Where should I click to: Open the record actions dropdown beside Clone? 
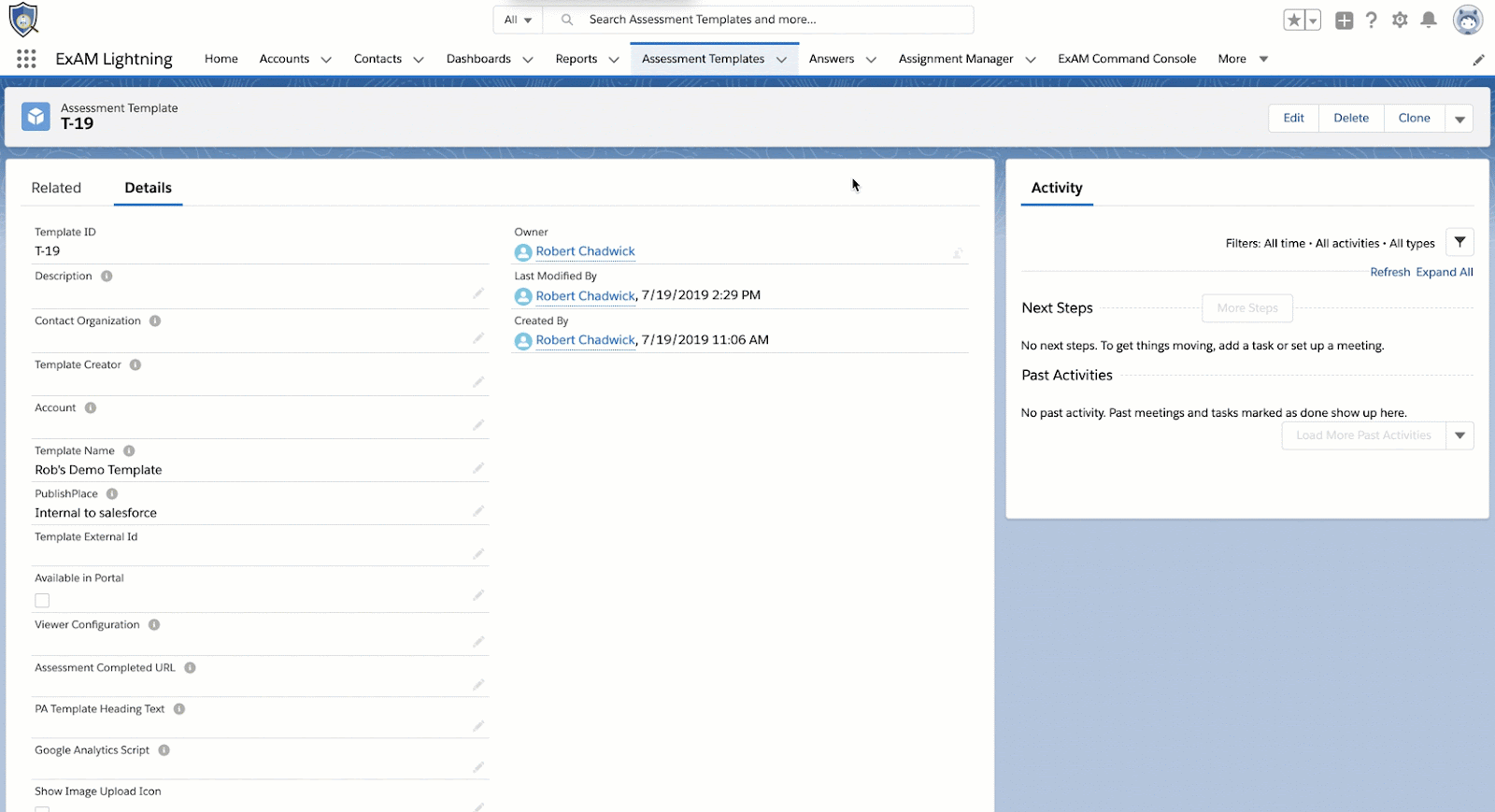click(1459, 119)
